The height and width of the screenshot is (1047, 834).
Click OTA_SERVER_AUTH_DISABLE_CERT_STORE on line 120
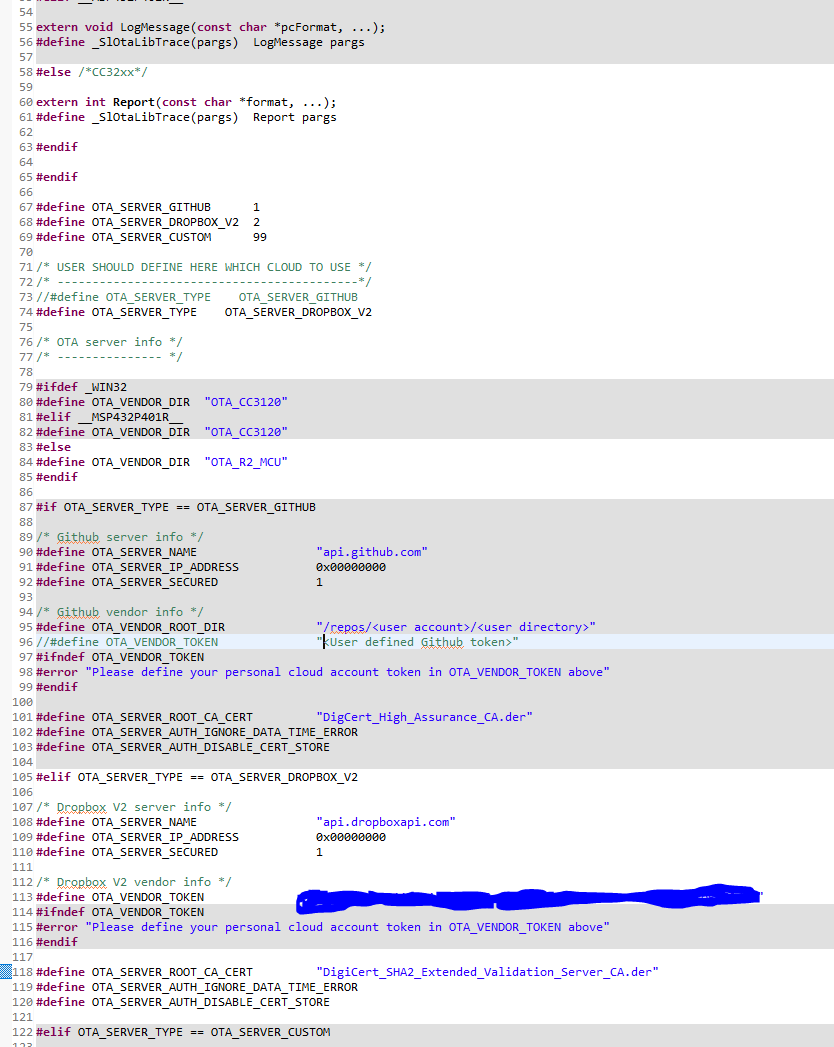click(x=210, y=1002)
